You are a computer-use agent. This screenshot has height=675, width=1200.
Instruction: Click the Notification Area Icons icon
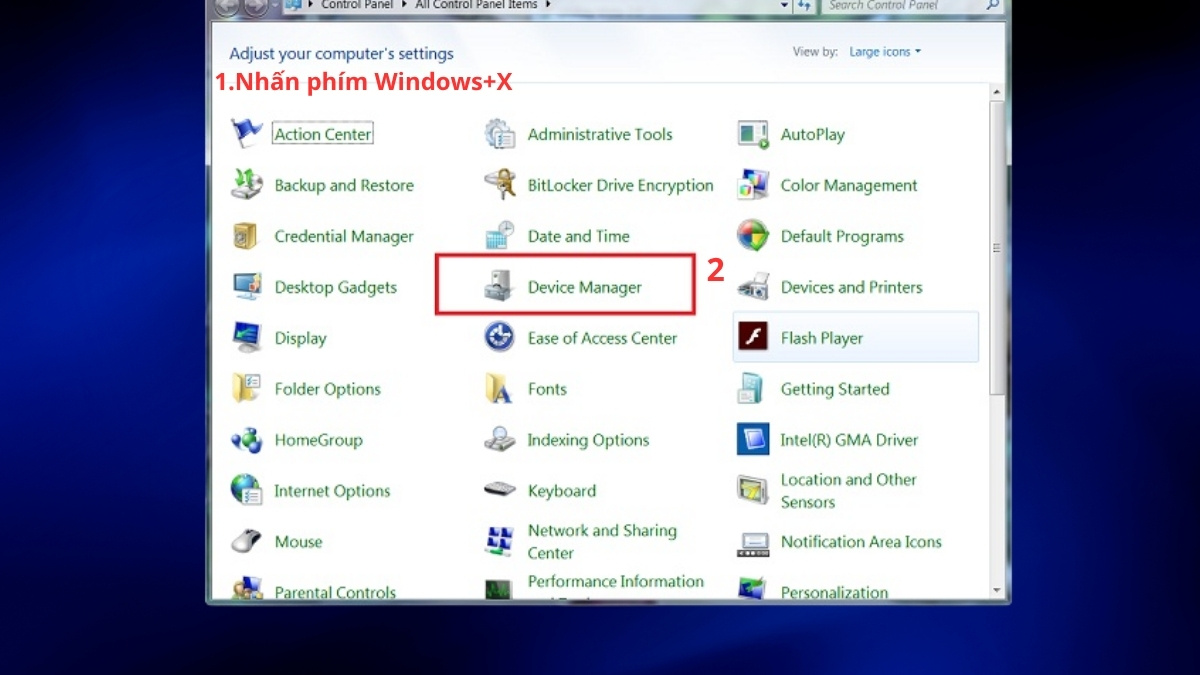[x=753, y=542]
